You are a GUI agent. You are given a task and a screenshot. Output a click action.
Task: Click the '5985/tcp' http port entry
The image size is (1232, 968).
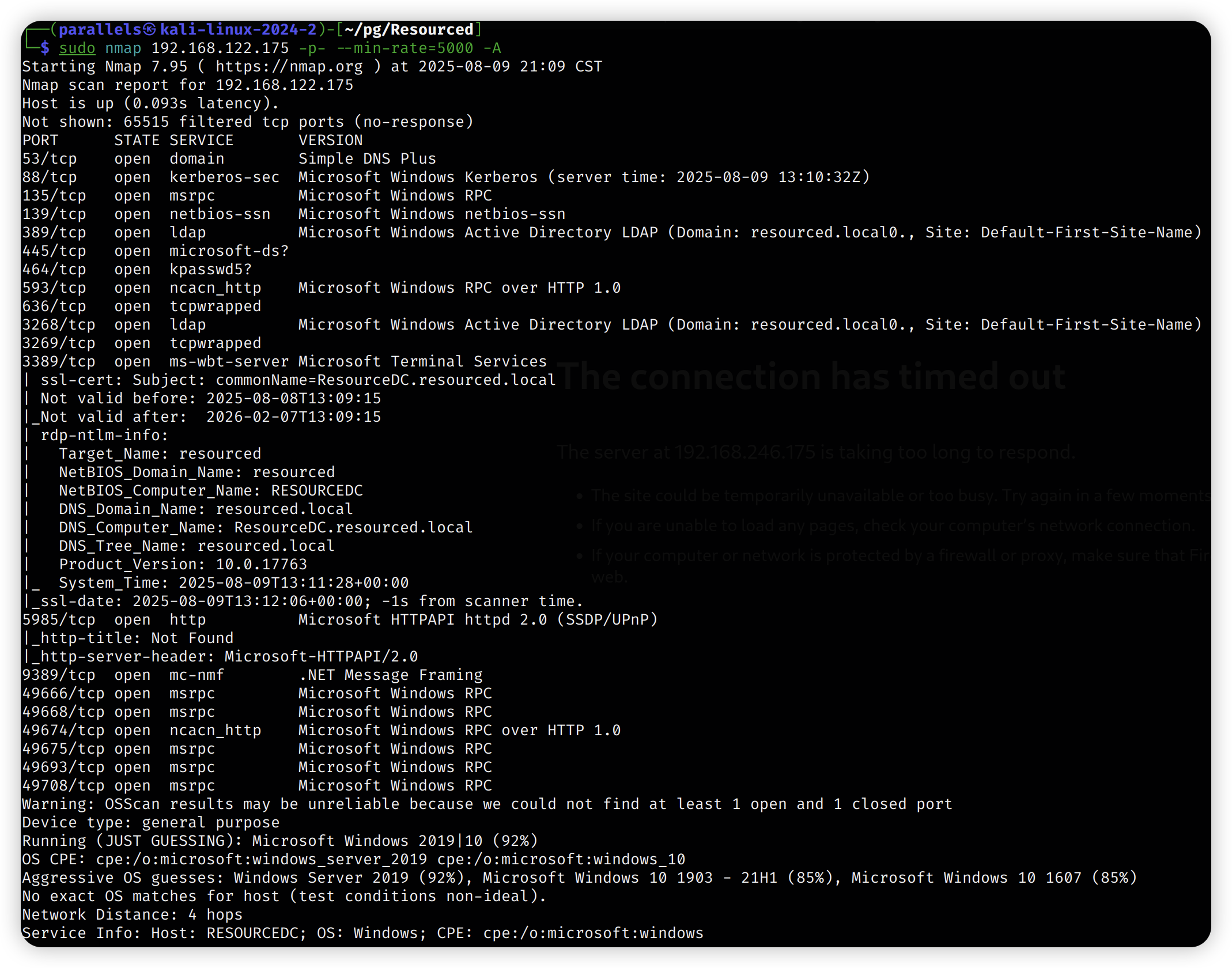point(59,620)
